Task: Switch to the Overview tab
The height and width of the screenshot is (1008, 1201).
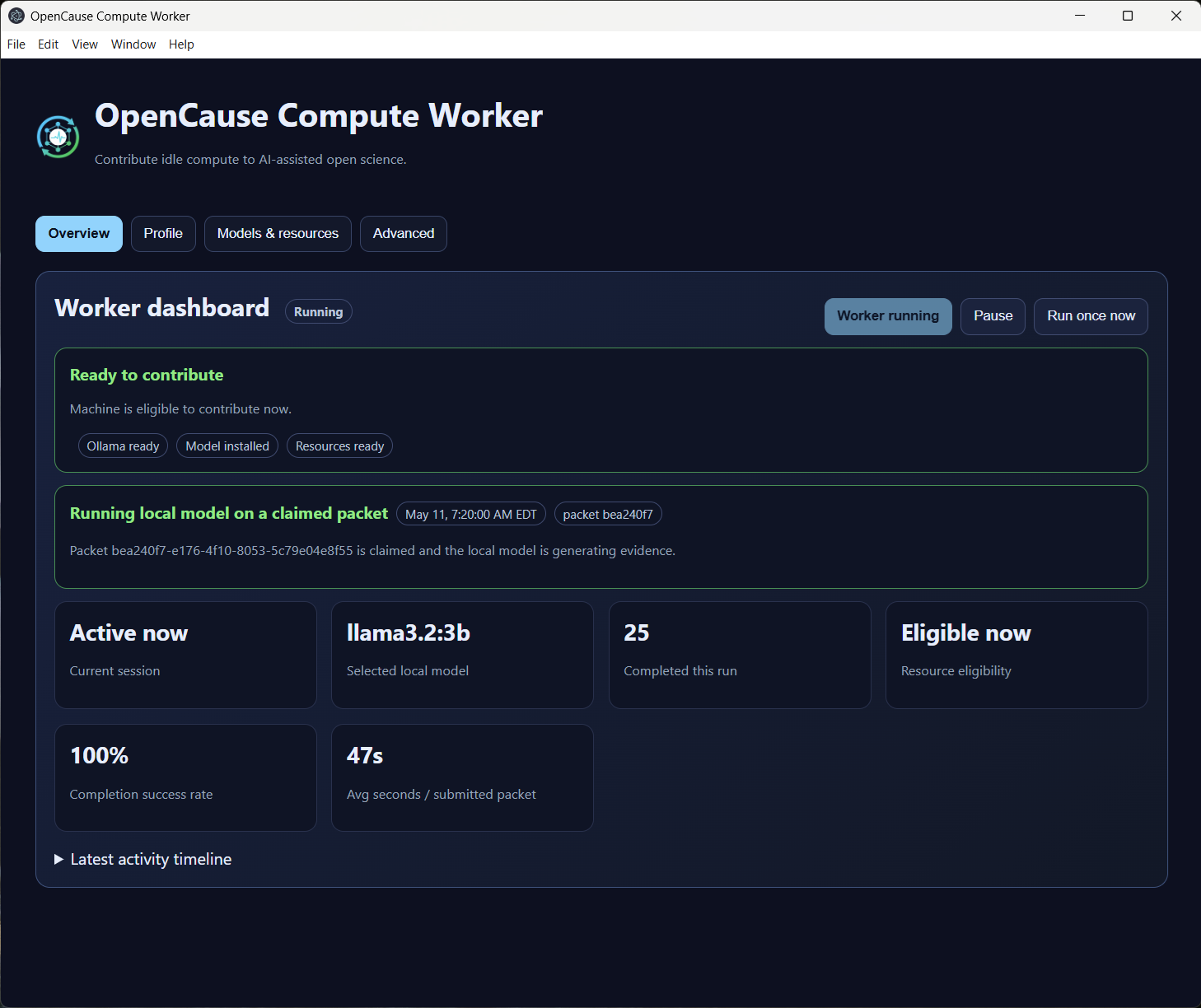Action: click(x=79, y=234)
